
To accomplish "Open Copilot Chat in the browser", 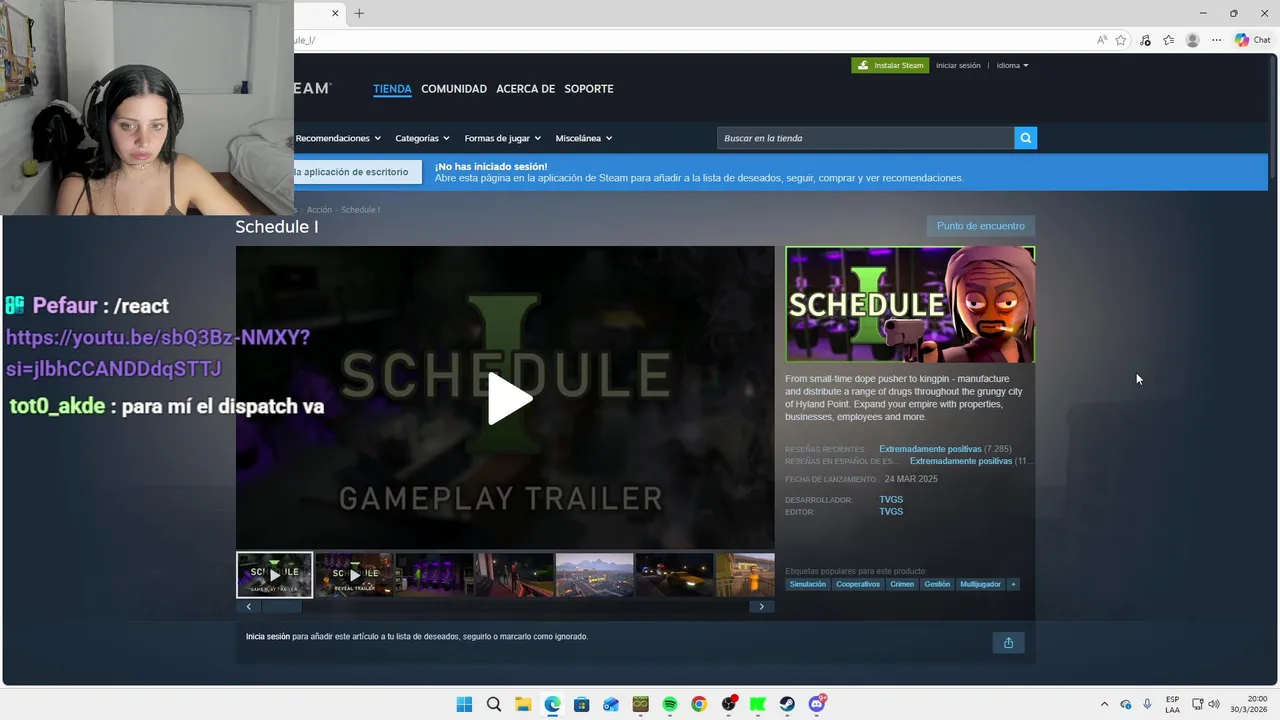I will point(1253,40).
